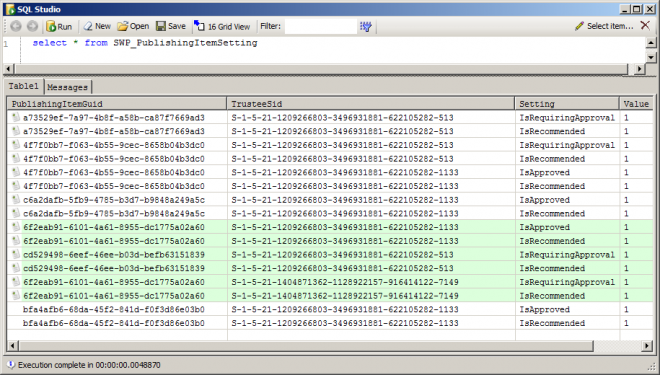
Task: Maximize the SQL Studio window
Action: click(x=636, y=9)
